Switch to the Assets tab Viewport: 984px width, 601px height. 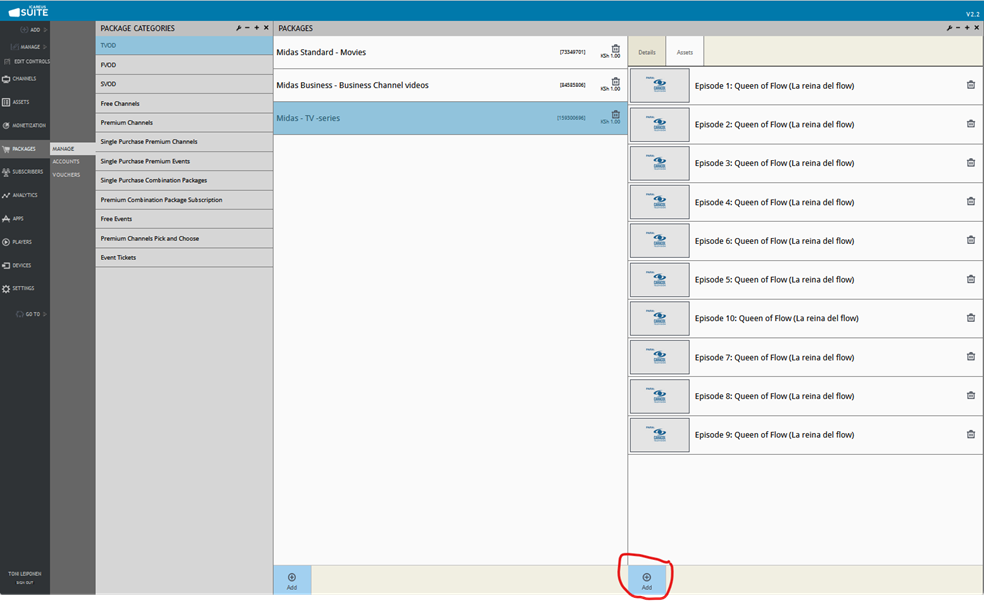point(685,52)
